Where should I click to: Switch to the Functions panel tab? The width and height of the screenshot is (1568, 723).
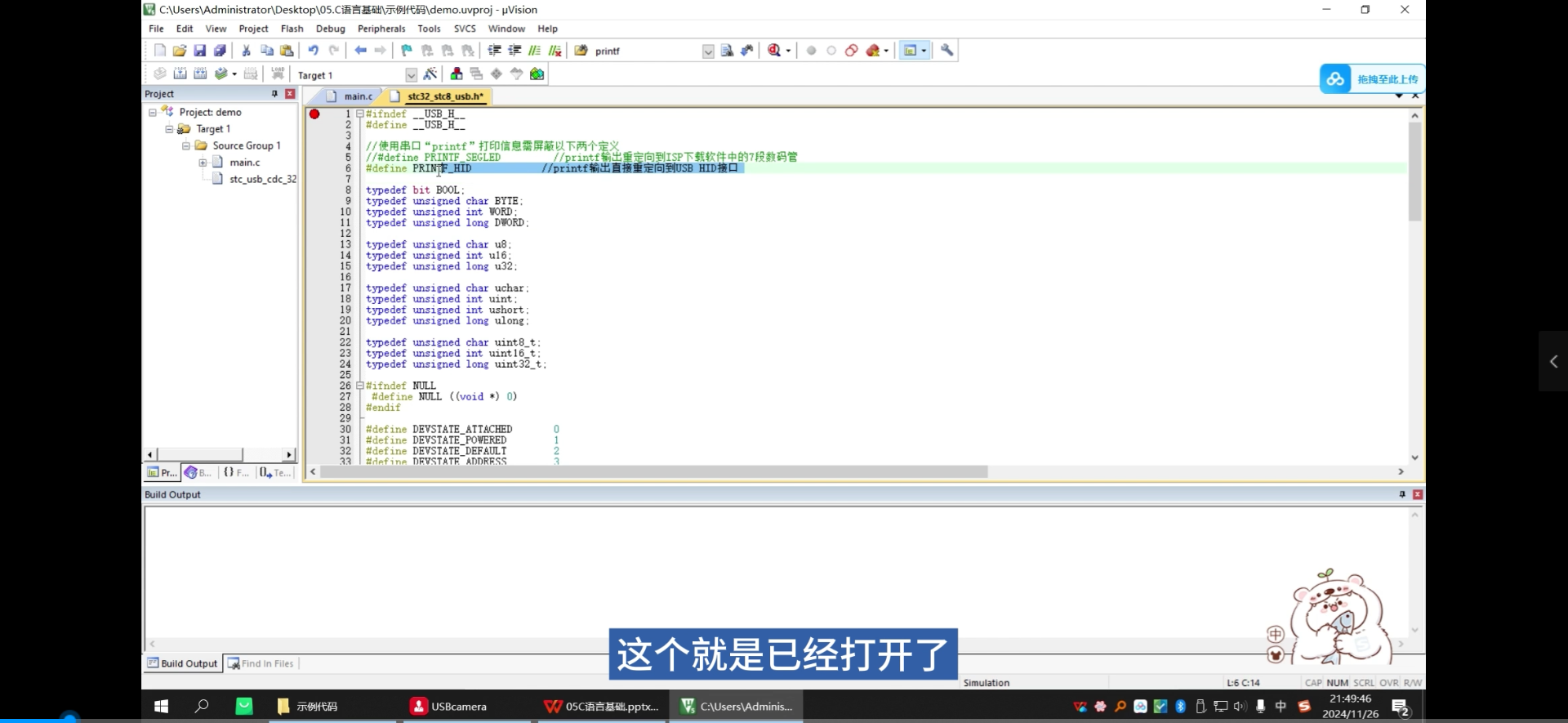(x=236, y=472)
